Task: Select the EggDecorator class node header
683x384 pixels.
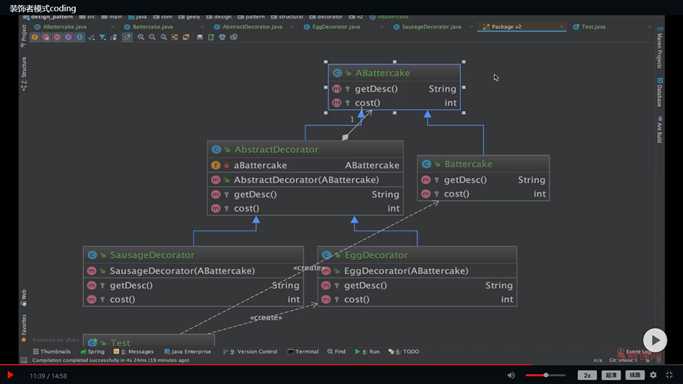Action: point(417,255)
